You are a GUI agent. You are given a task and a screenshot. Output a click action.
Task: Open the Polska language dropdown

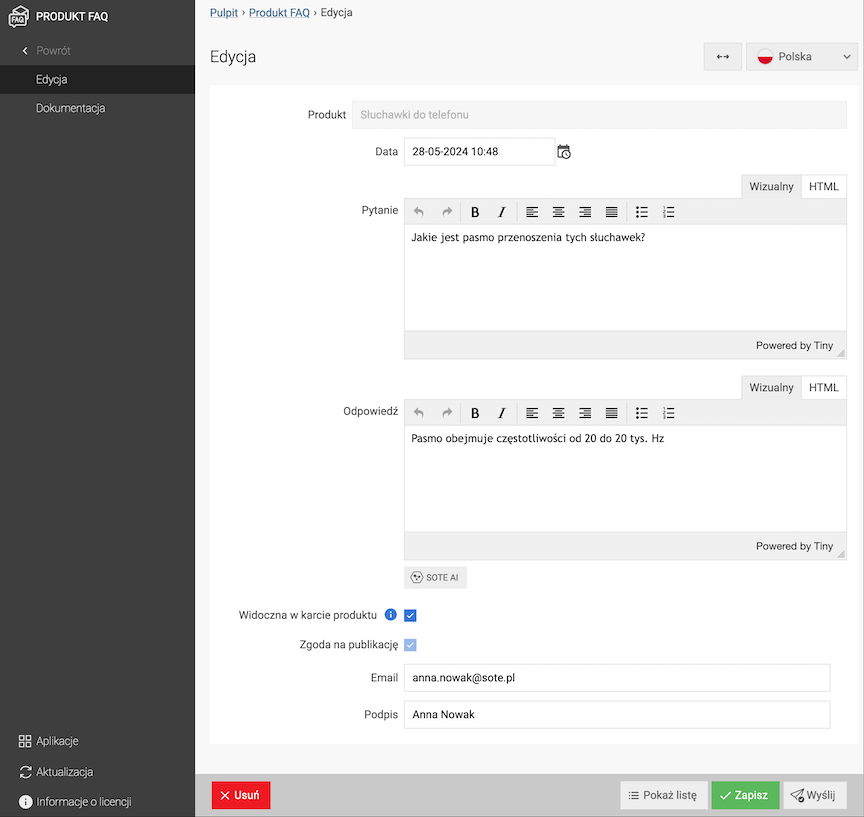(x=800, y=56)
